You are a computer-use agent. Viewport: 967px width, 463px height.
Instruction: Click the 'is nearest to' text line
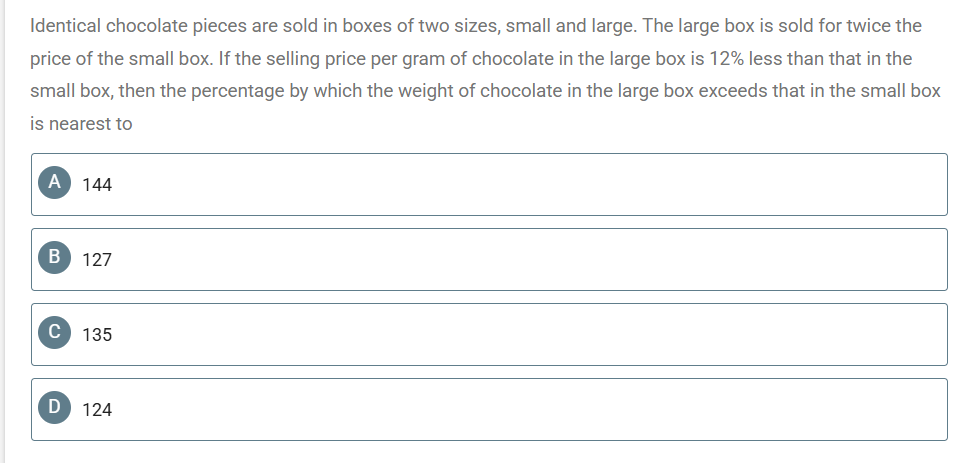81,124
